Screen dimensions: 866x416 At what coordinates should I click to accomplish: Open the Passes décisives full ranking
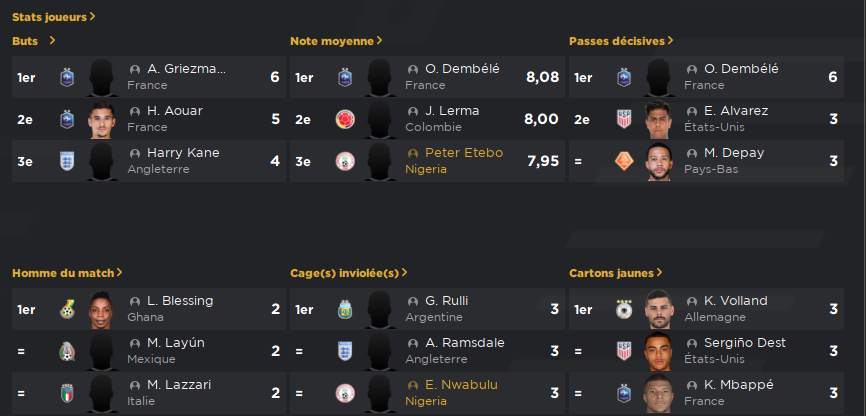coord(621,41)
